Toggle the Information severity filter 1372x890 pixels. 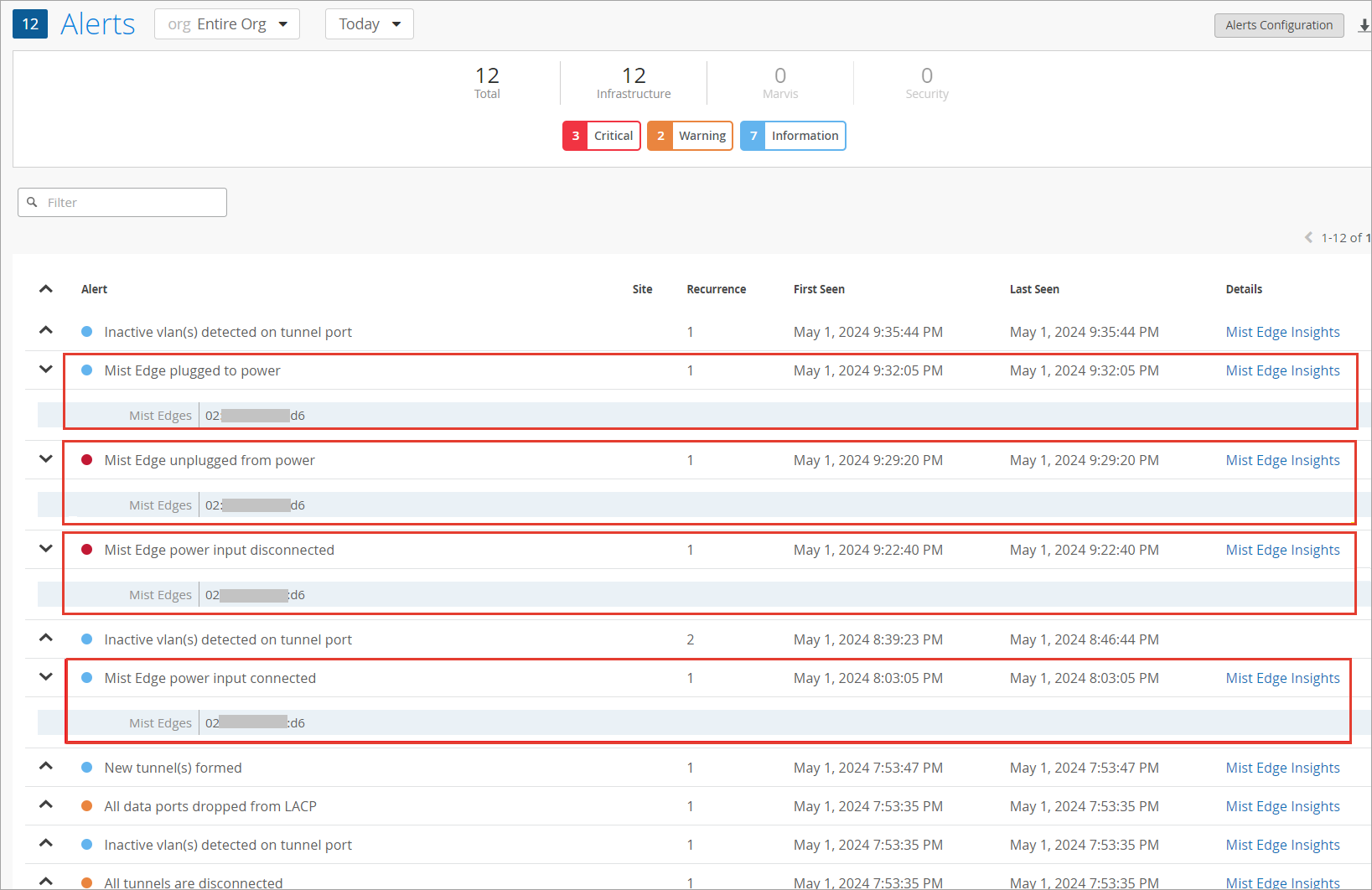pyautogui.click(x=793, y=136)
